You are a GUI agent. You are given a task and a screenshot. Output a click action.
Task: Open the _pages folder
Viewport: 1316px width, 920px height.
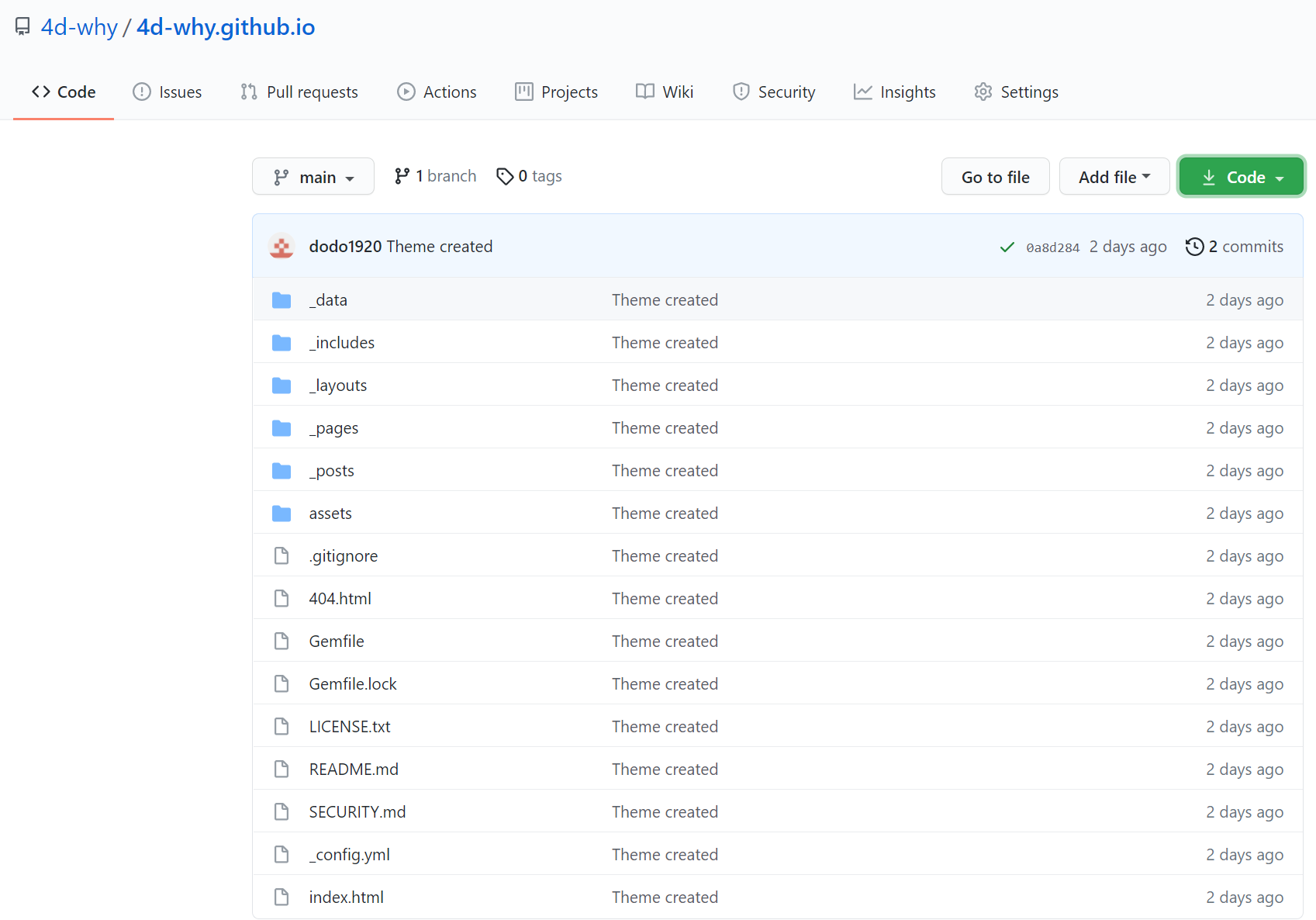click(333, 428)
